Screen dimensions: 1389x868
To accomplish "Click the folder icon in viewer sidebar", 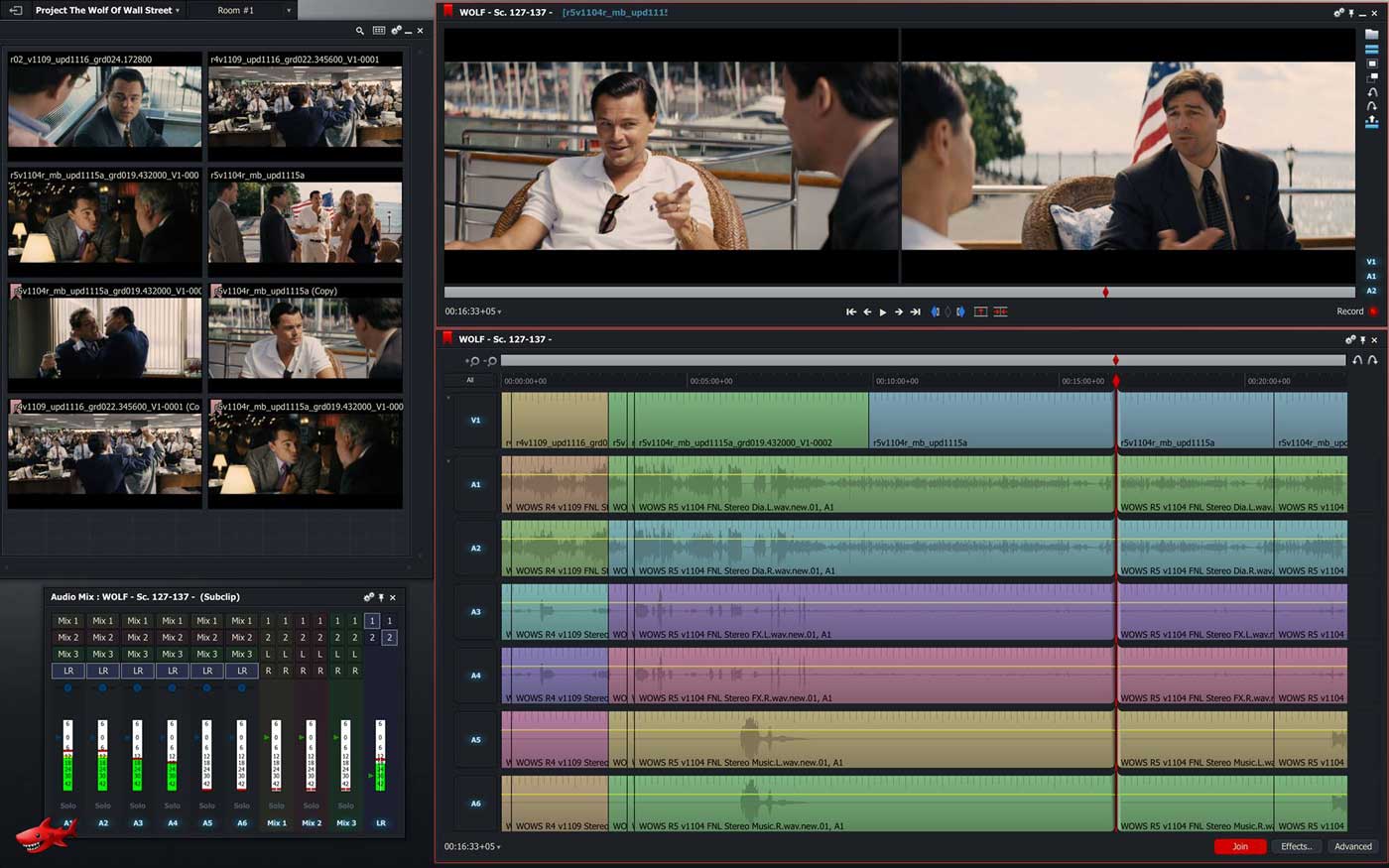I will tap(1372, 35).
